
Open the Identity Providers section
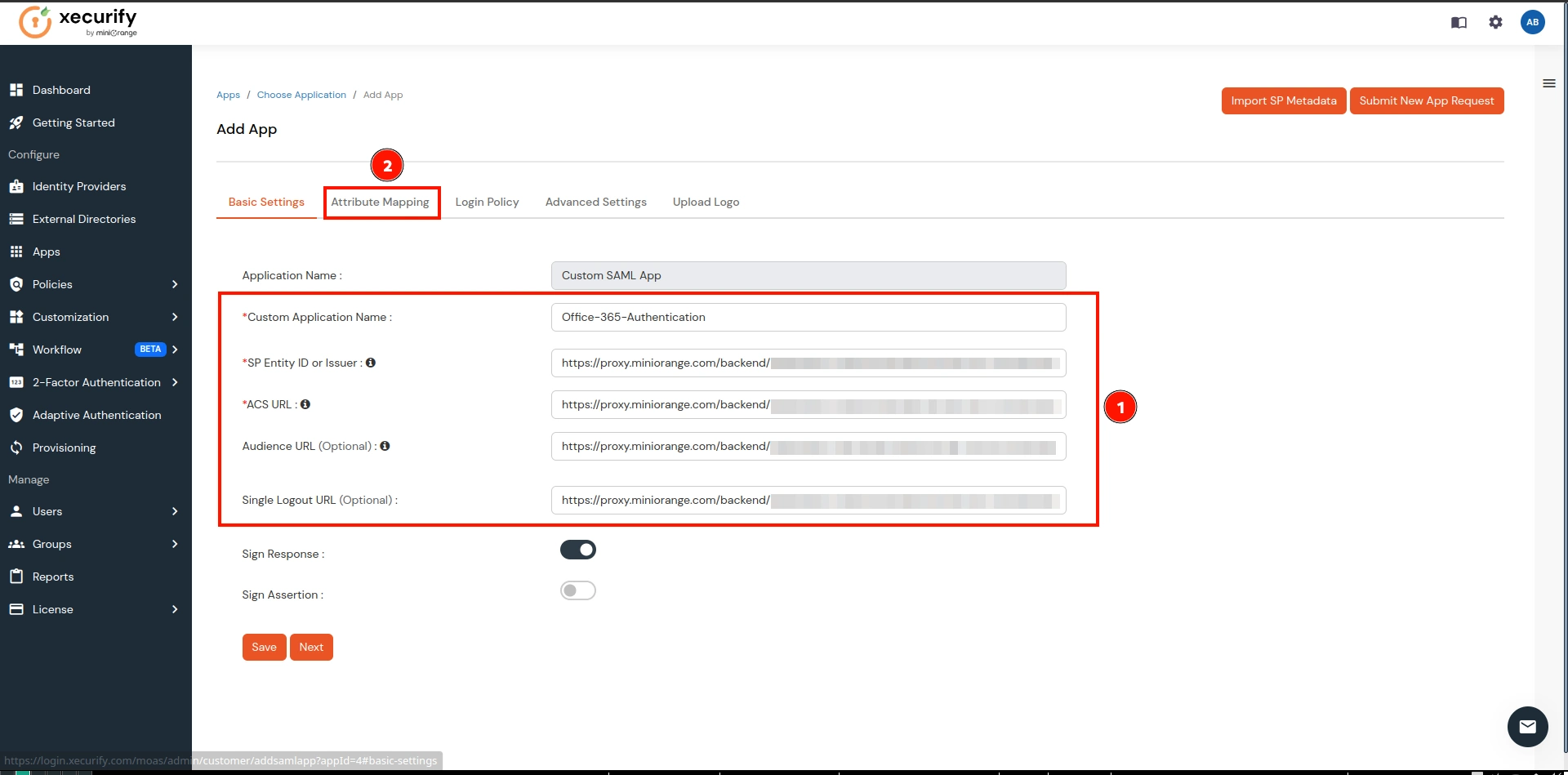click(x=78, y=186)
